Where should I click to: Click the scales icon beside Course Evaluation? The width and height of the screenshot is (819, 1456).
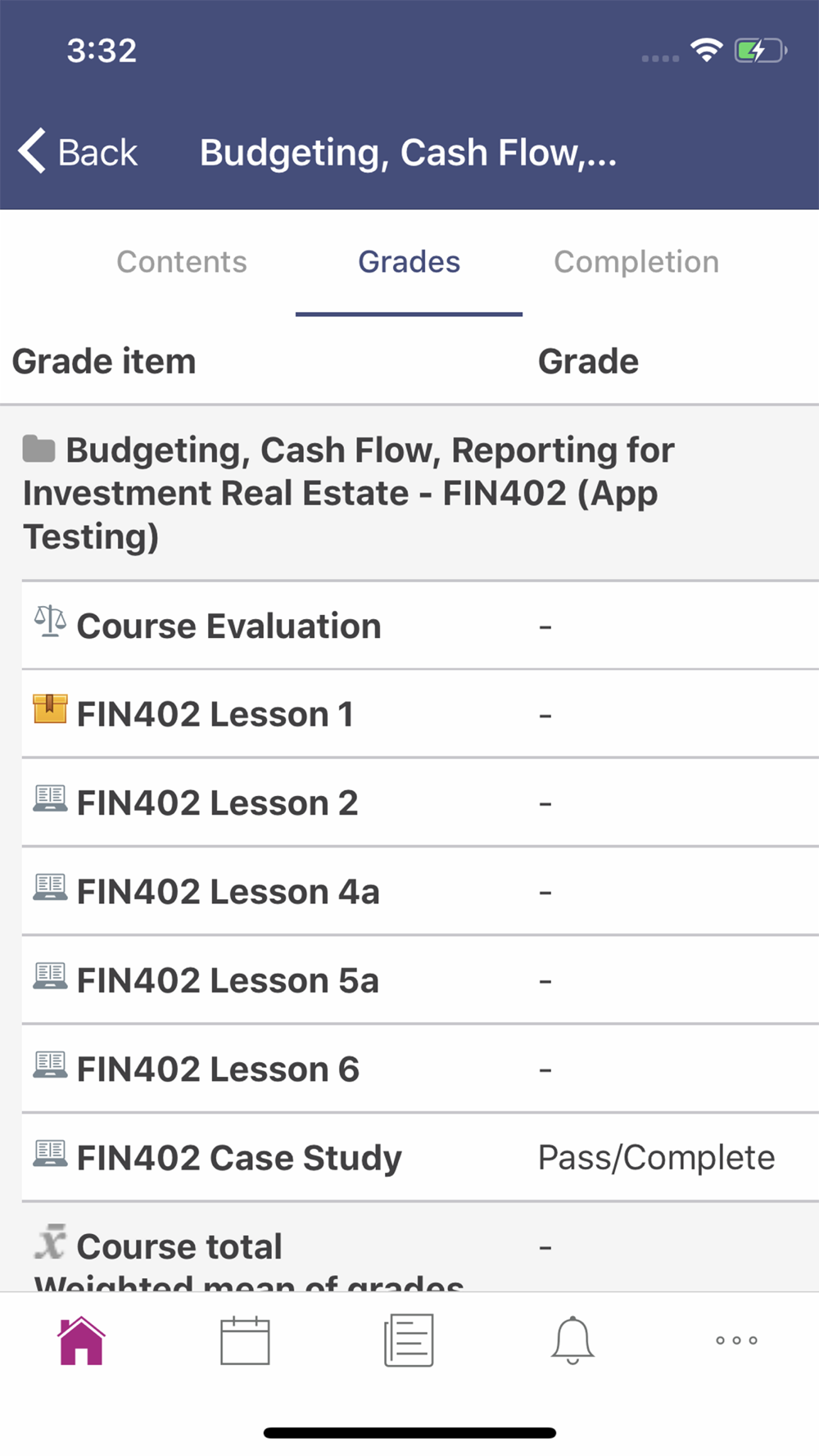50,622
